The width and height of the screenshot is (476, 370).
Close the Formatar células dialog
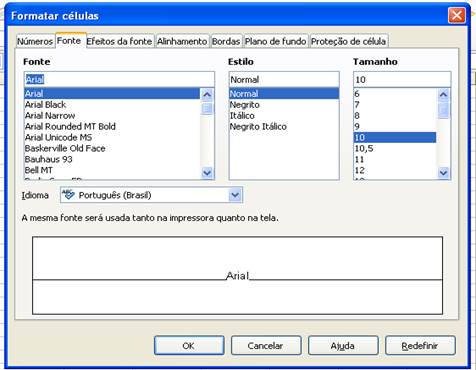point(456,15)
